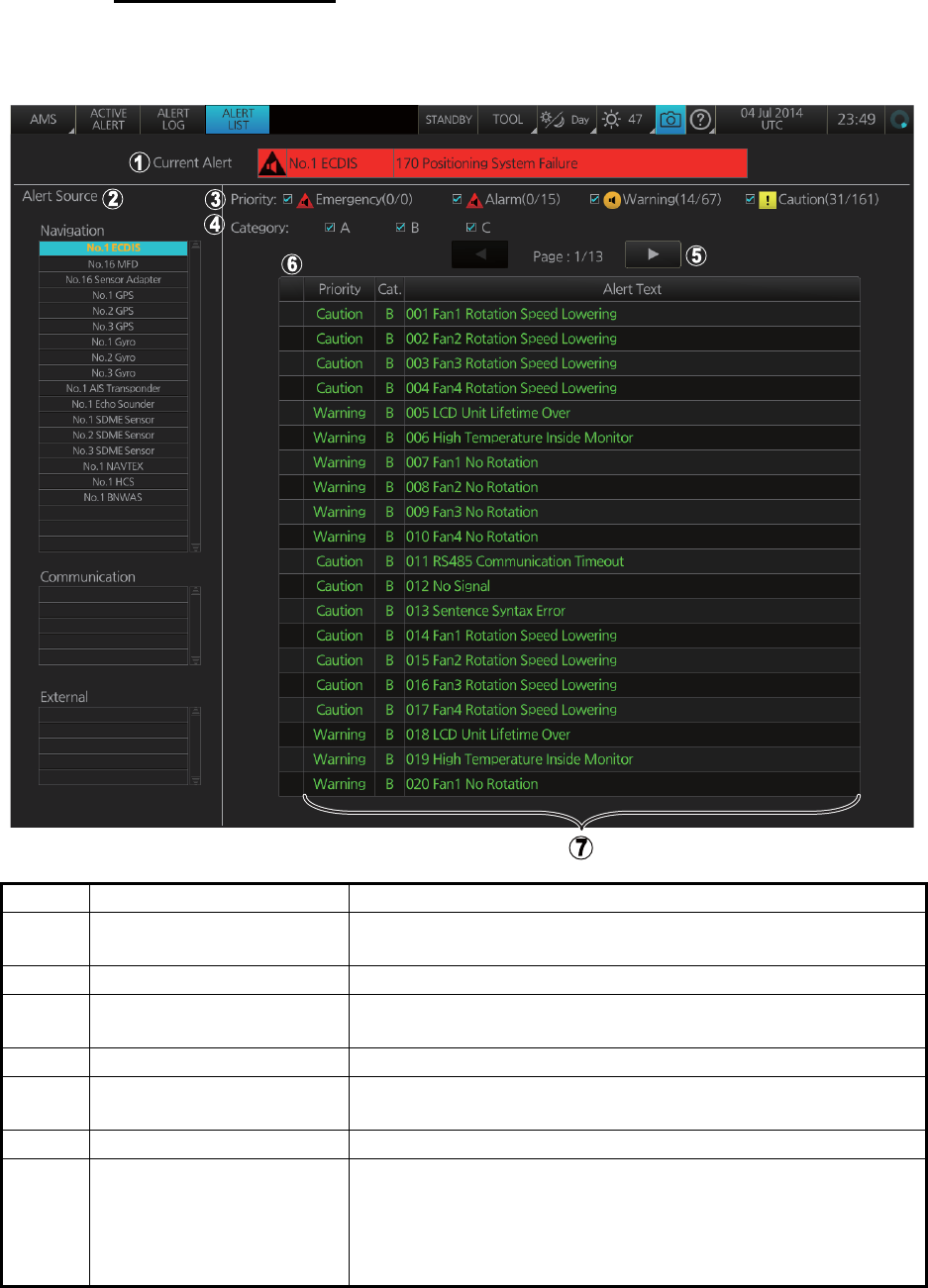Select No.1 BNWAS source
The height and width of the screenshot is (1288, 928).
click(x=113, y=497)
